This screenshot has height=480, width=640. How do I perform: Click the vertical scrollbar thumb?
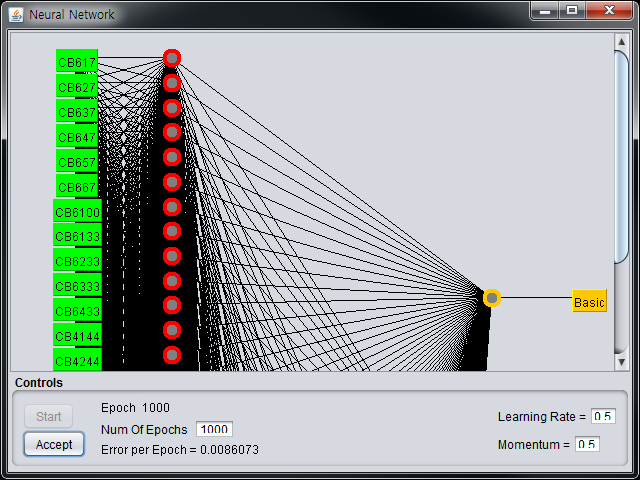coord(621,157)
